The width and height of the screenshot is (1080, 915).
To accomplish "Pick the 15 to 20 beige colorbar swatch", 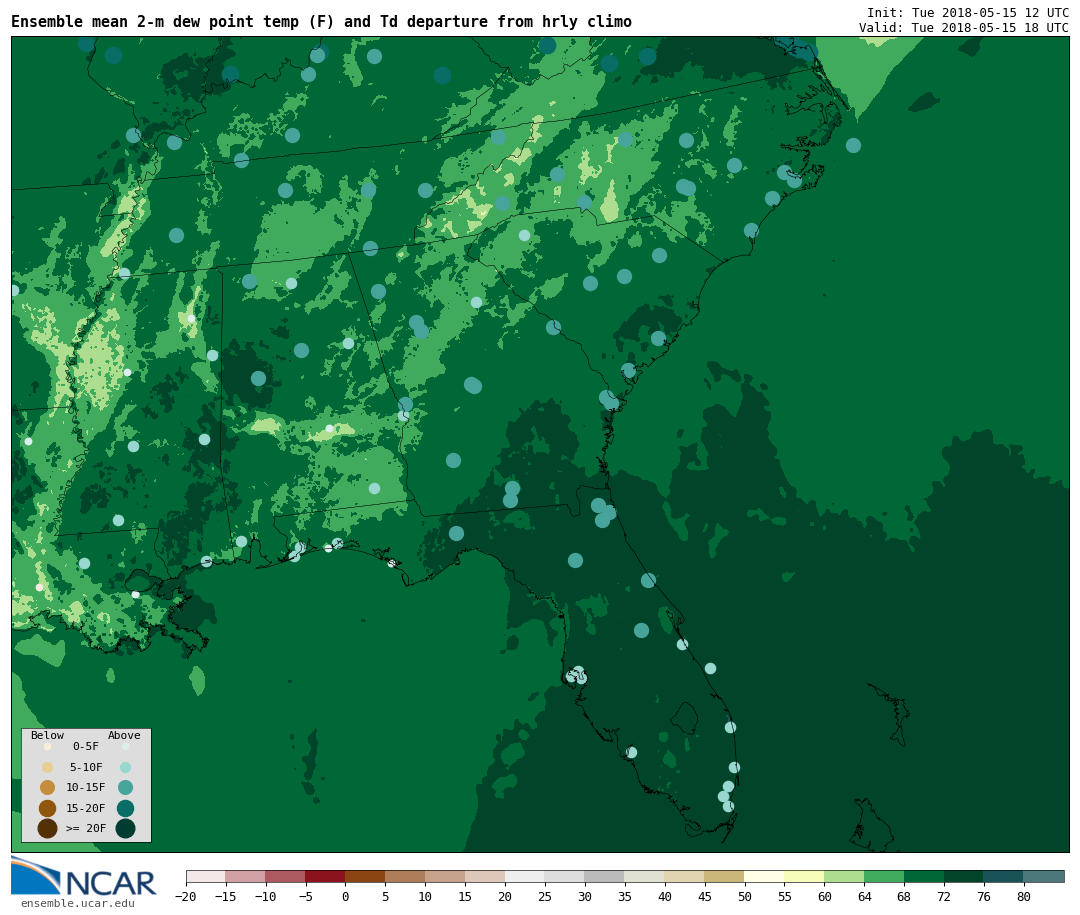I will pos(486,876).
